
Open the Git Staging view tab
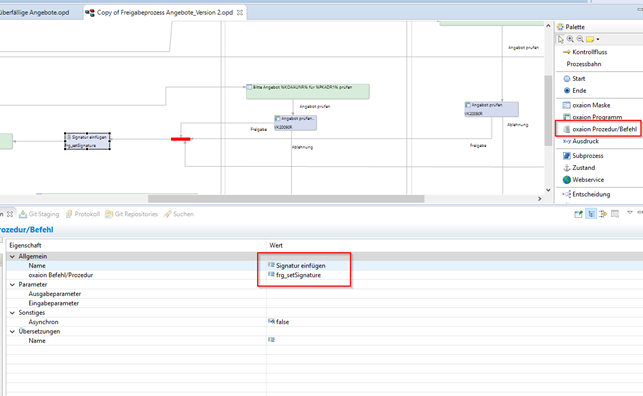tap(39, 214)
